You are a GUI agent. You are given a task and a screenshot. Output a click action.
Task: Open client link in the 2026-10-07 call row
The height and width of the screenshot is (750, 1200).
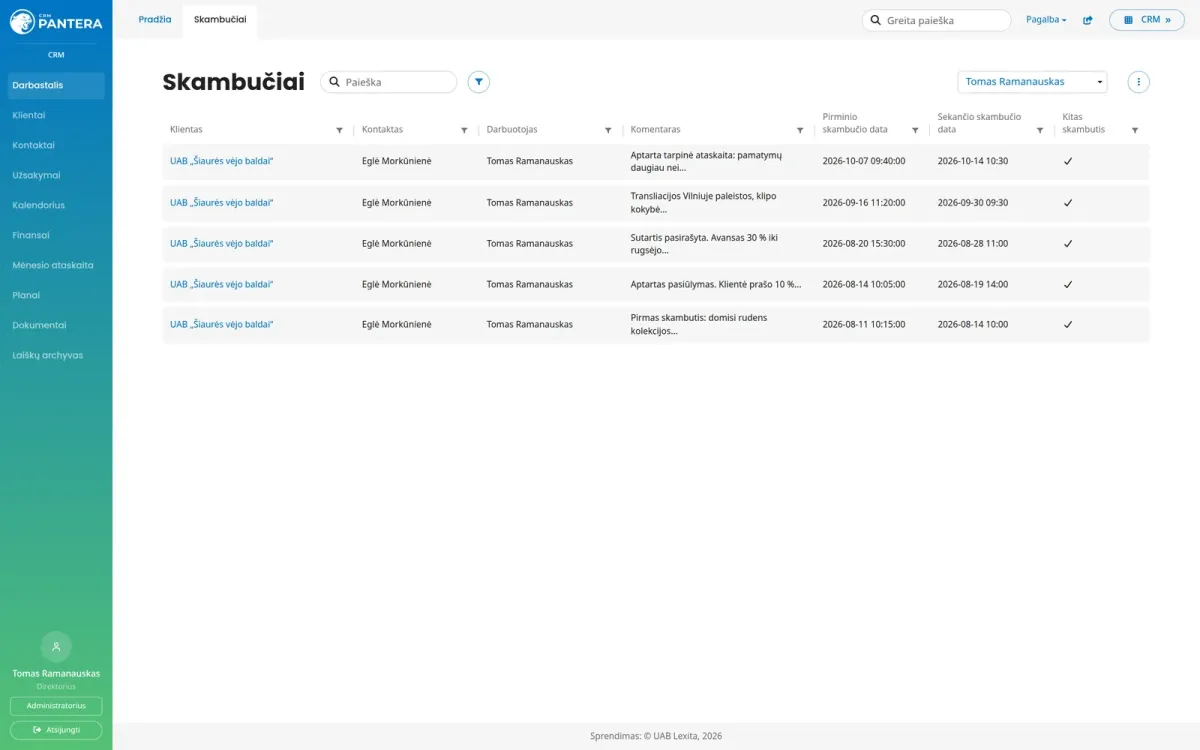pyautogui.click(x=221, y=161)
